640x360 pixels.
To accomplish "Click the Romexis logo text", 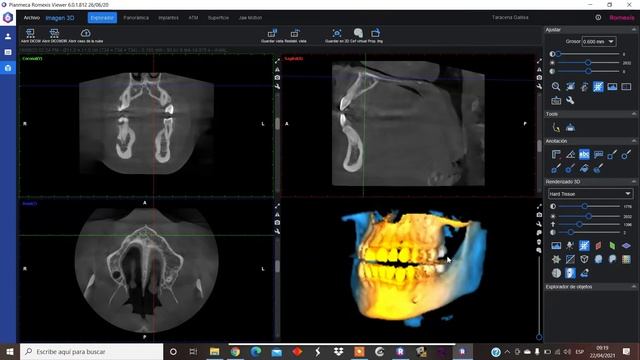I will coord(622,18).
